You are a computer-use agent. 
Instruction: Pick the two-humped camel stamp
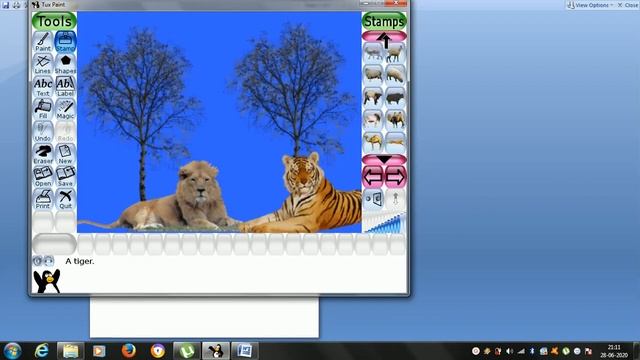395,120
